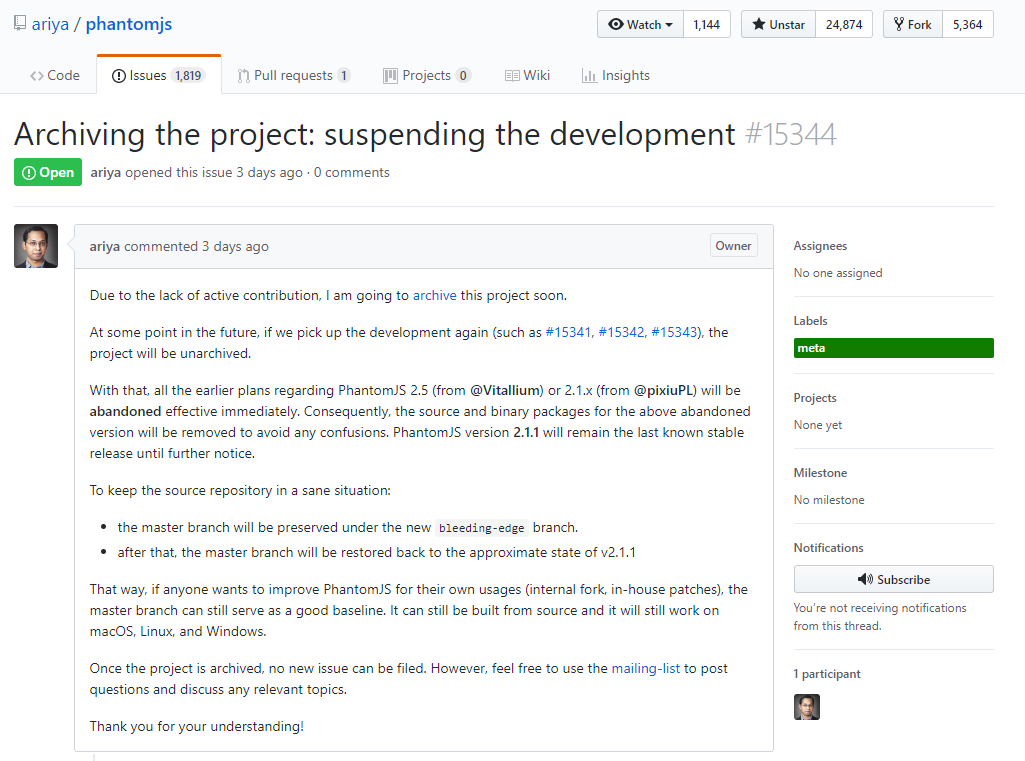Open the 5,364 forks count
Viewport: 1025px width, 761px height.
[x=967, y=25]
